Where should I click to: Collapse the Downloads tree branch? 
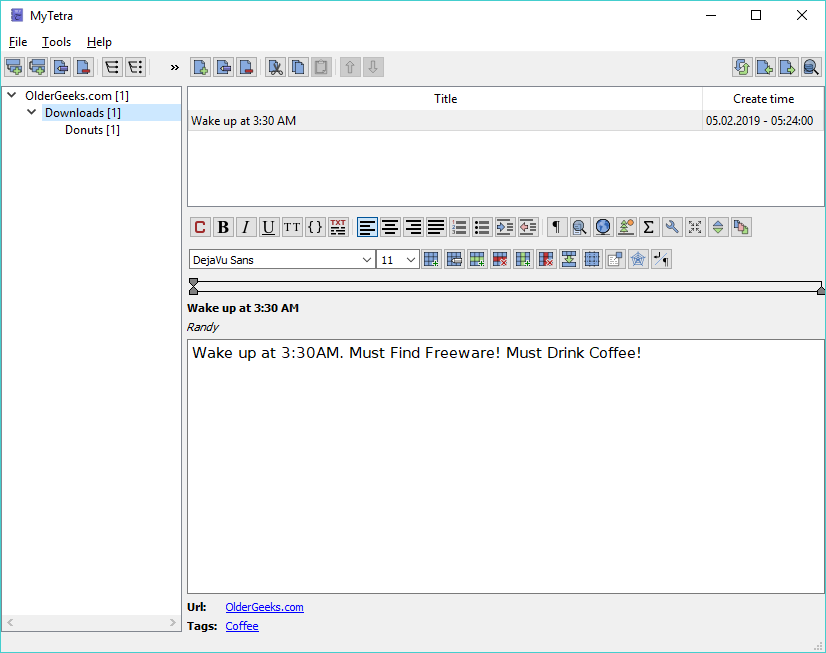(32, 112)
